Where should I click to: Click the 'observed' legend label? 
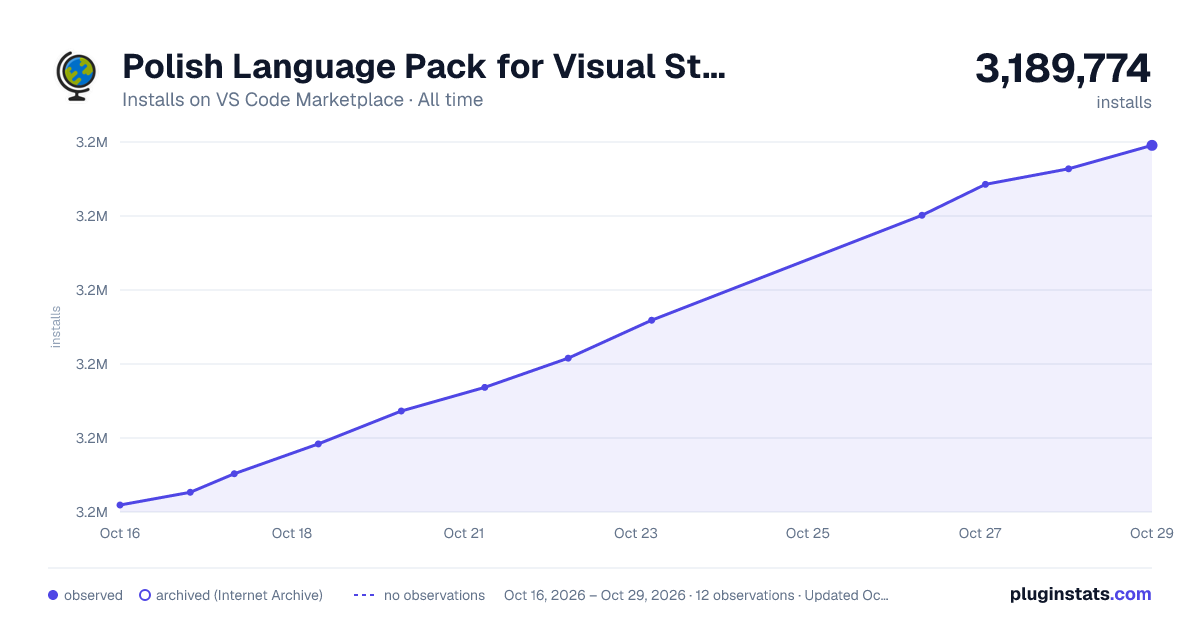point(93,595)
